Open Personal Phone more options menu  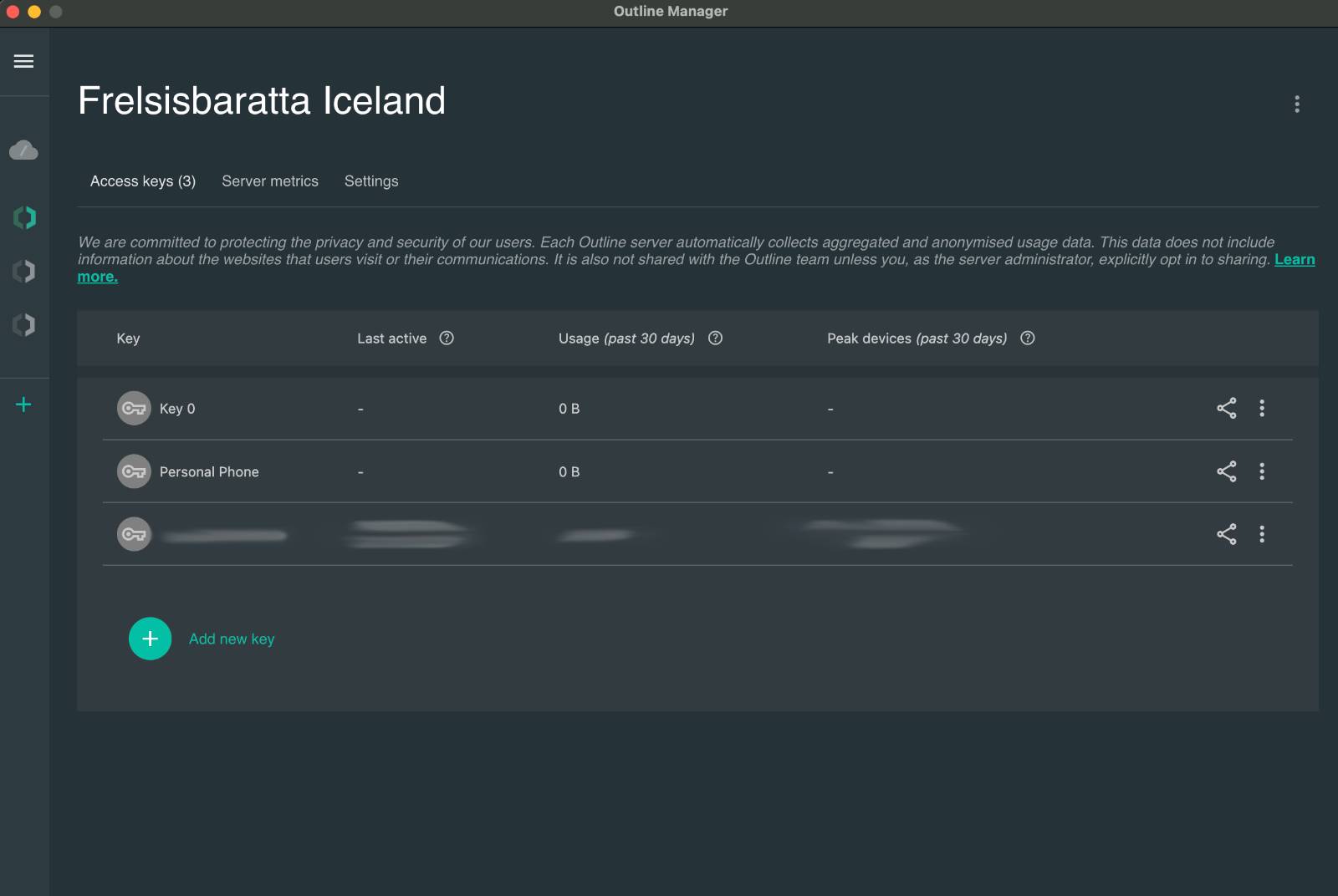click(1262, 471)
